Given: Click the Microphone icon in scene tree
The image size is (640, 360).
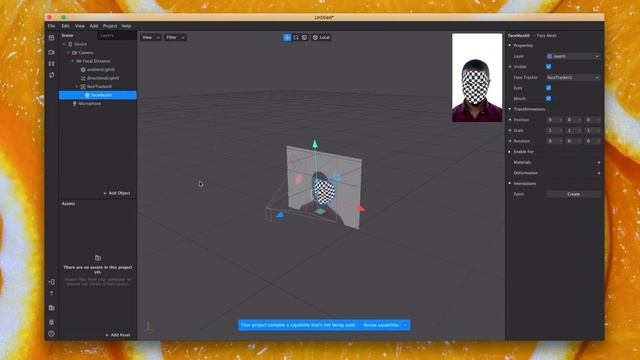Looking at the screenshot, I should click(x=75, y=104).
